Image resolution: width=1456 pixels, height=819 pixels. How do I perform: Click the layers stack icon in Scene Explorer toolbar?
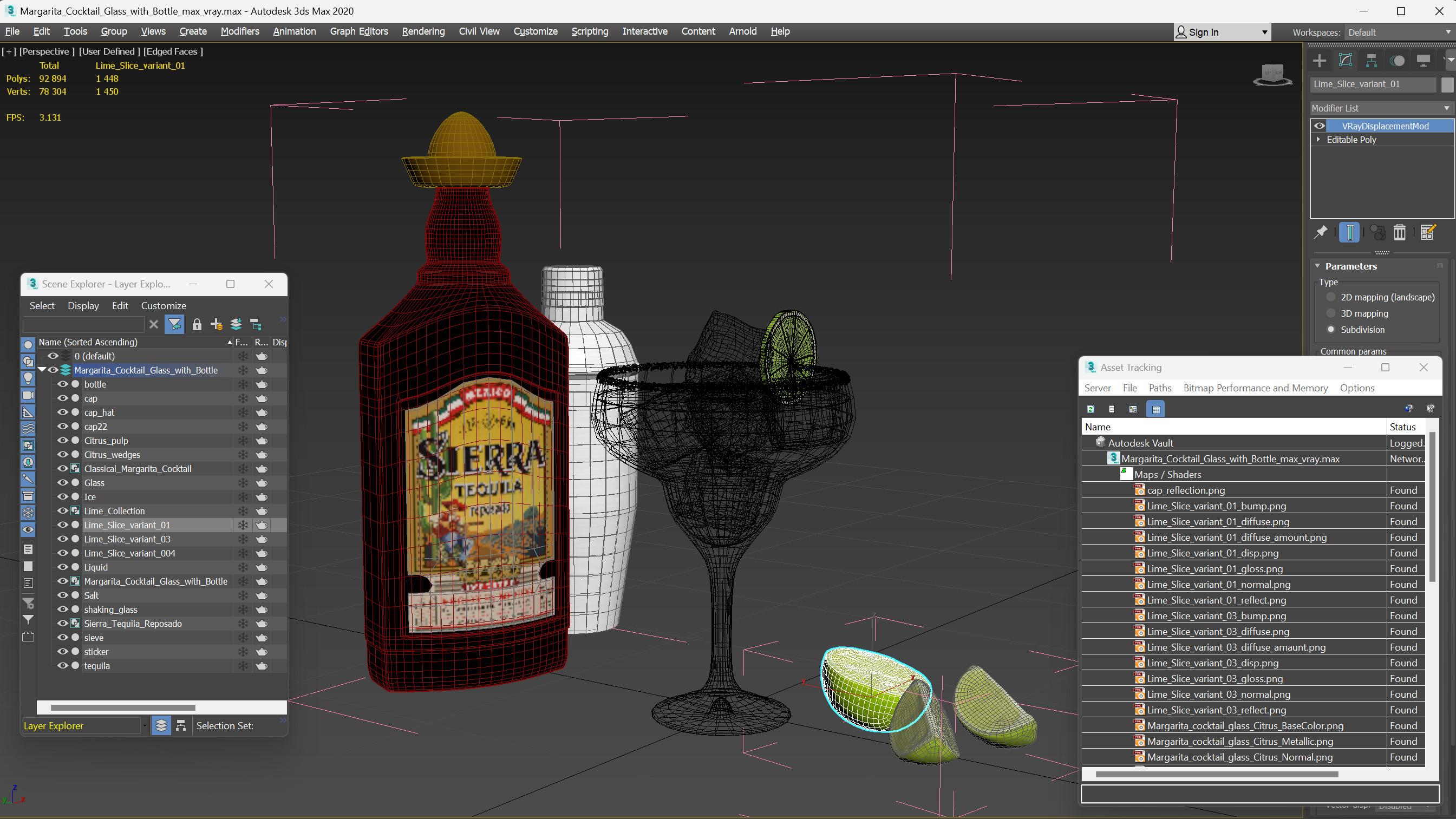pos(236,324)
